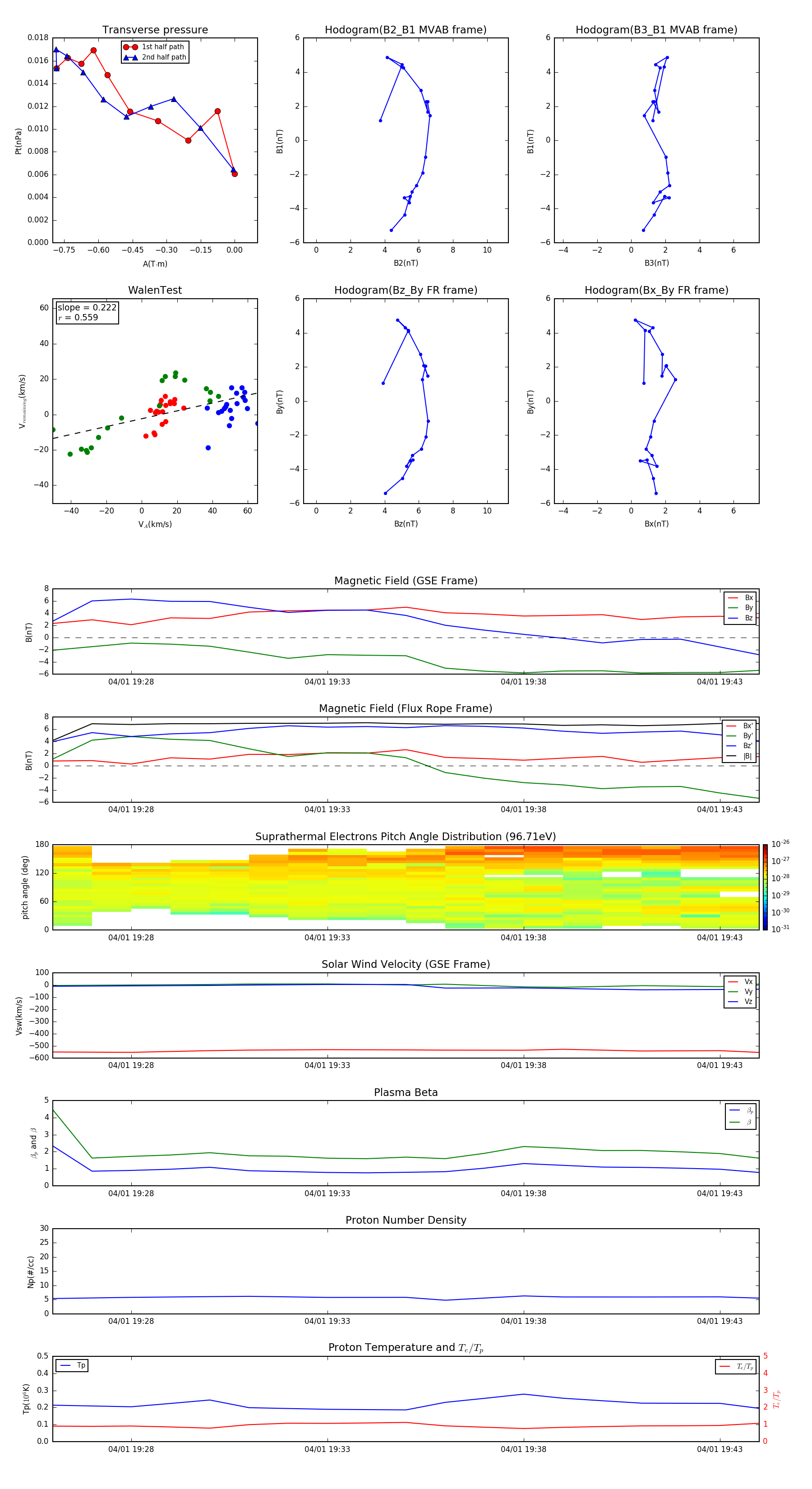Click the 'V_remaining(km/s)' y-axis label

(x=22, y=401)
